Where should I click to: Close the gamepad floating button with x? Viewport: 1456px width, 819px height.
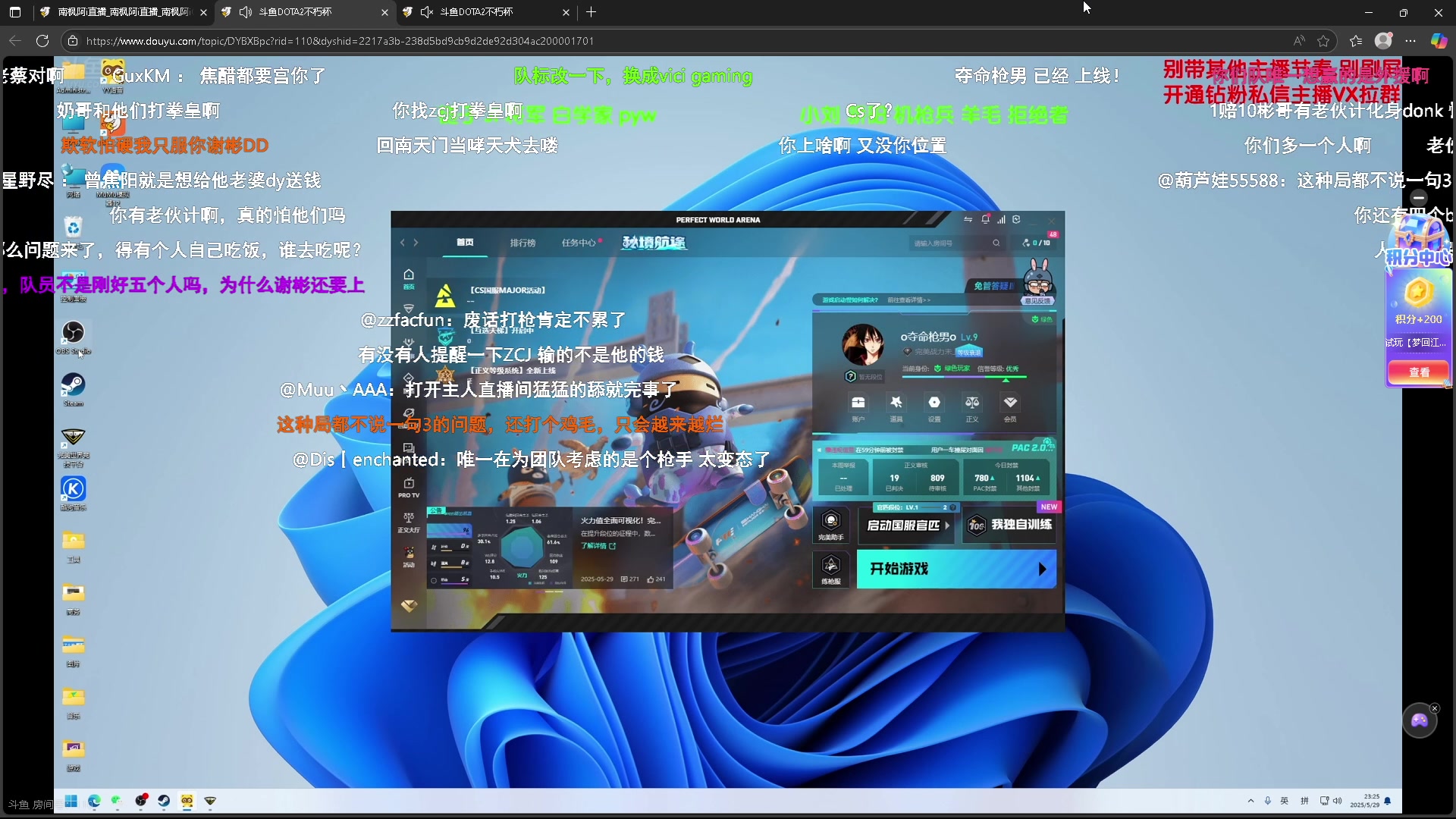(1434, 708)
